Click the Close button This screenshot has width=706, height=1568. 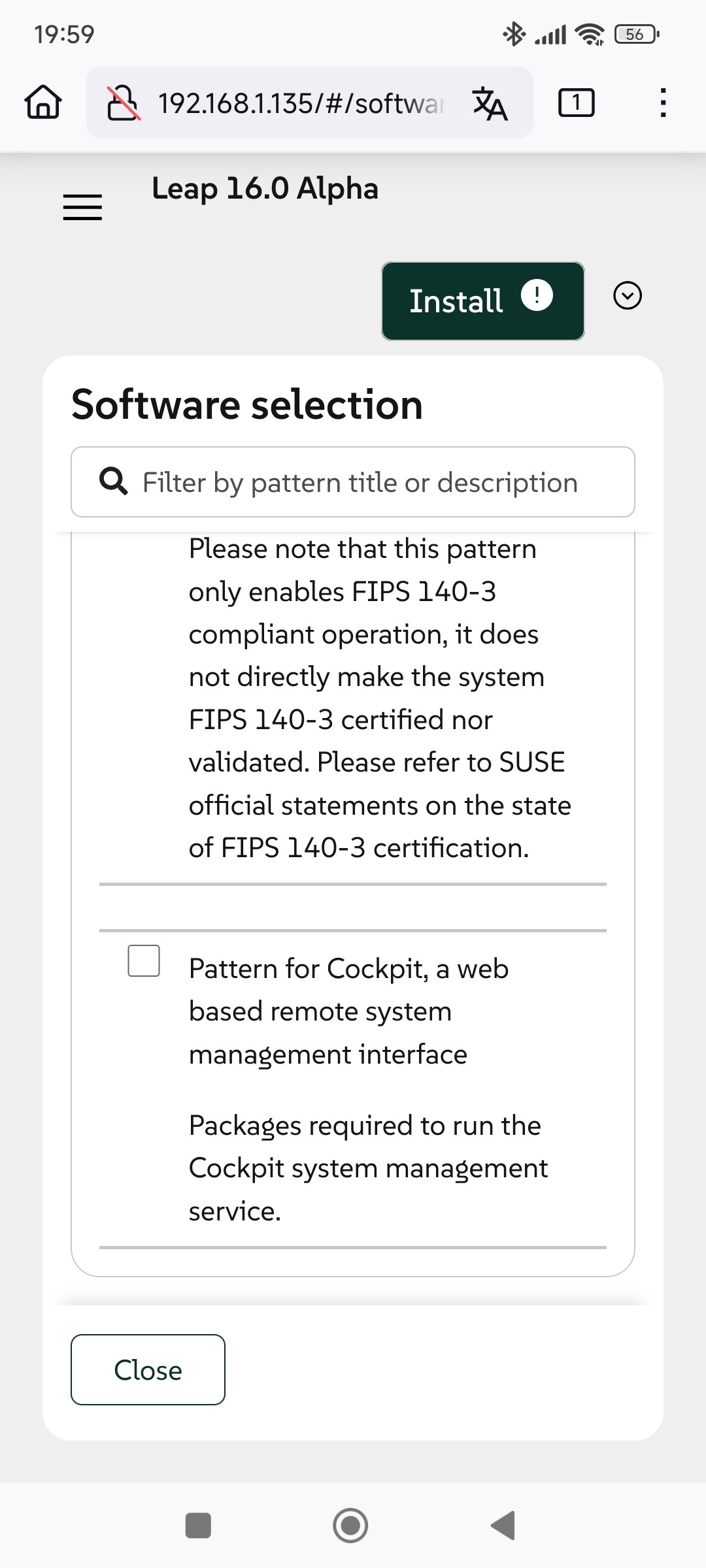click(x=148, y=1369)
